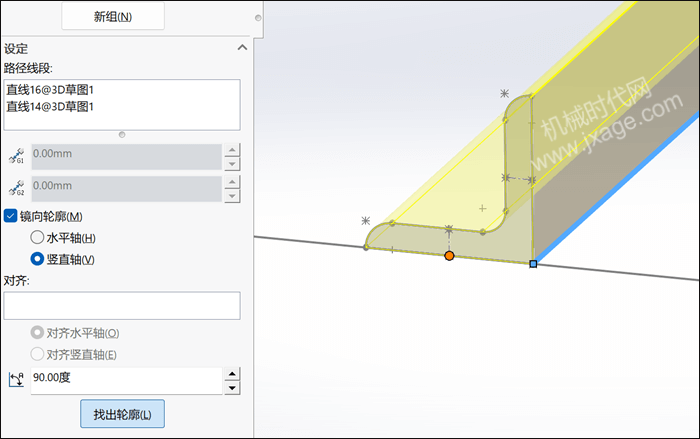
Task: Select 直线16@3D草图1 in path segments list
Action: click(50, 90)
